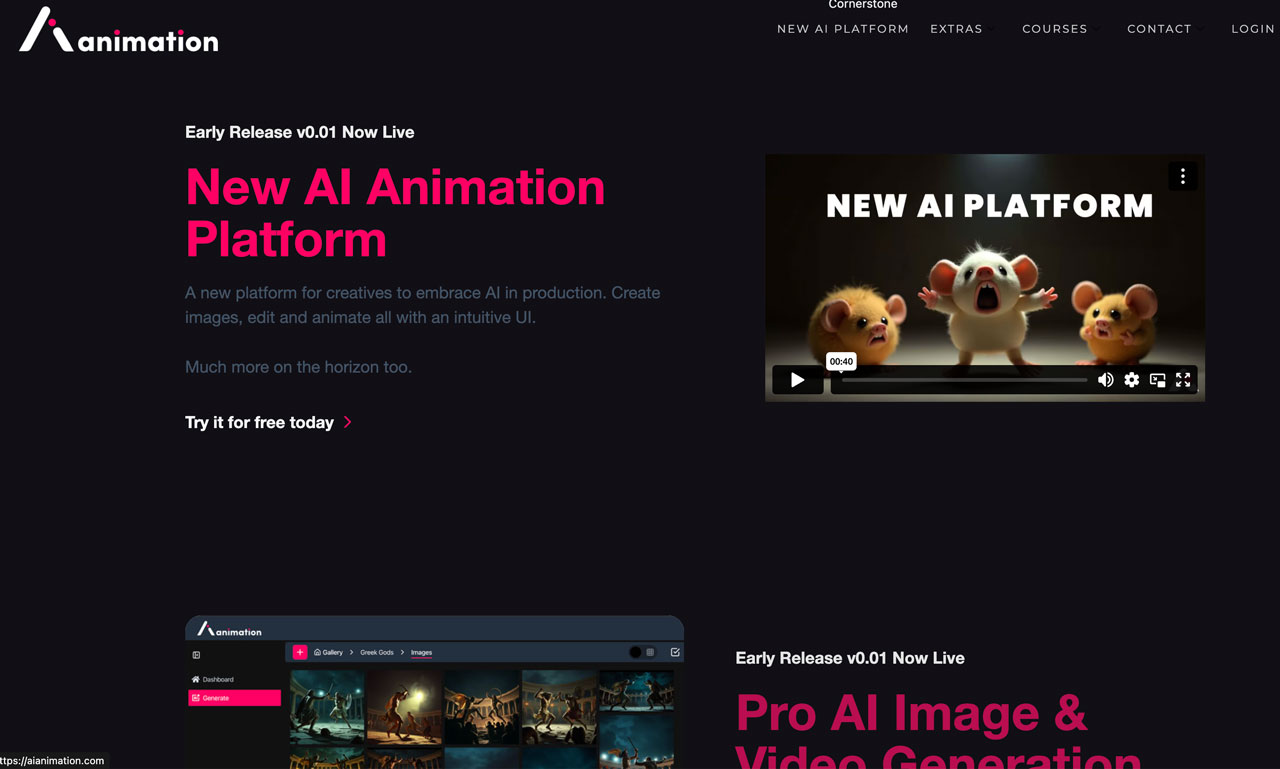The width and height of the screenshot is (1280, 769).
Task: Flip the theme toggle switch in the gallery toolbar
Action: tap(634, 651)
